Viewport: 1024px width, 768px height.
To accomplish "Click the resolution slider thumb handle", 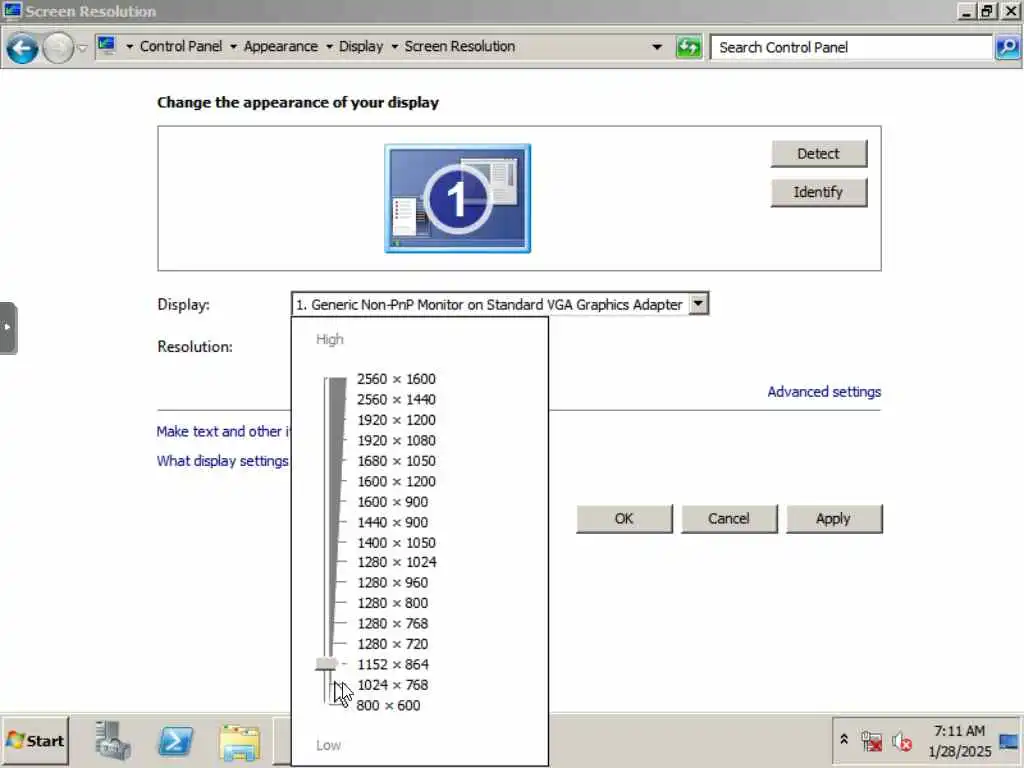I will [326, 664].
